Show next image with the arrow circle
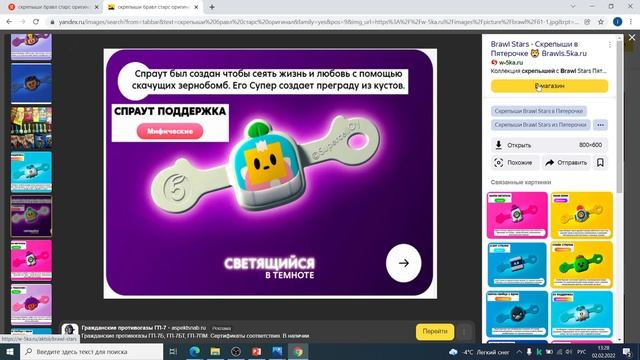This screenshot has width=640, height=360. (404, 263)
